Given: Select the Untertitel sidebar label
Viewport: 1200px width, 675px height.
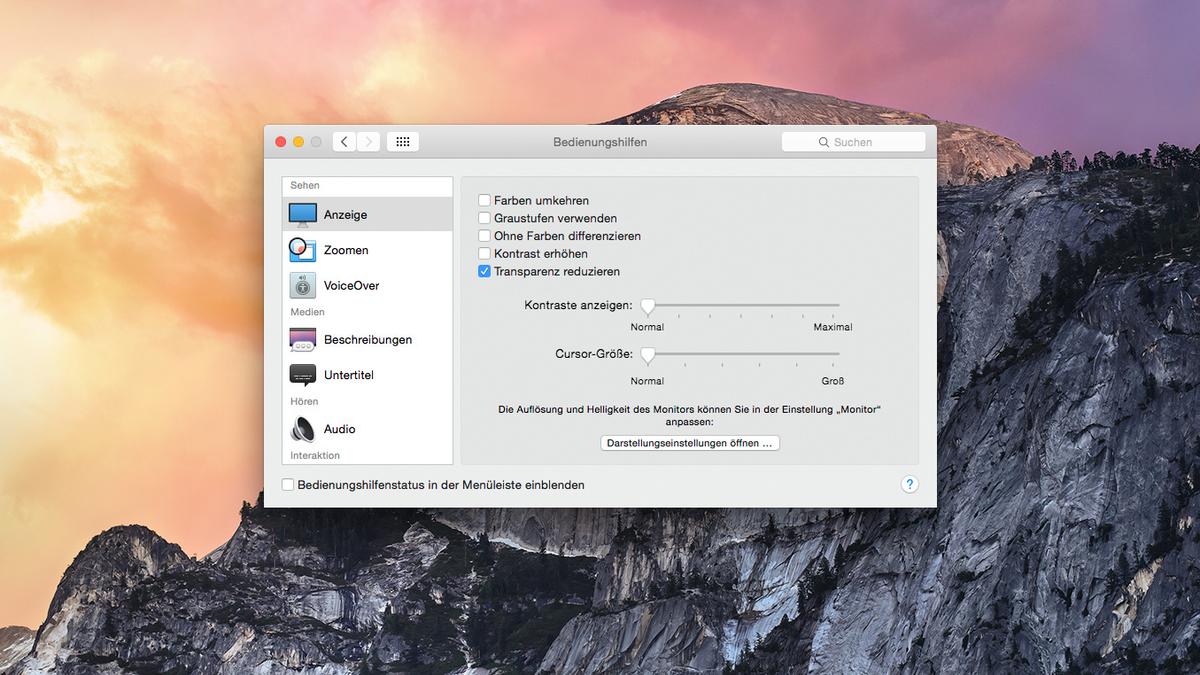Looking at the screenshot, I should 349,375.
